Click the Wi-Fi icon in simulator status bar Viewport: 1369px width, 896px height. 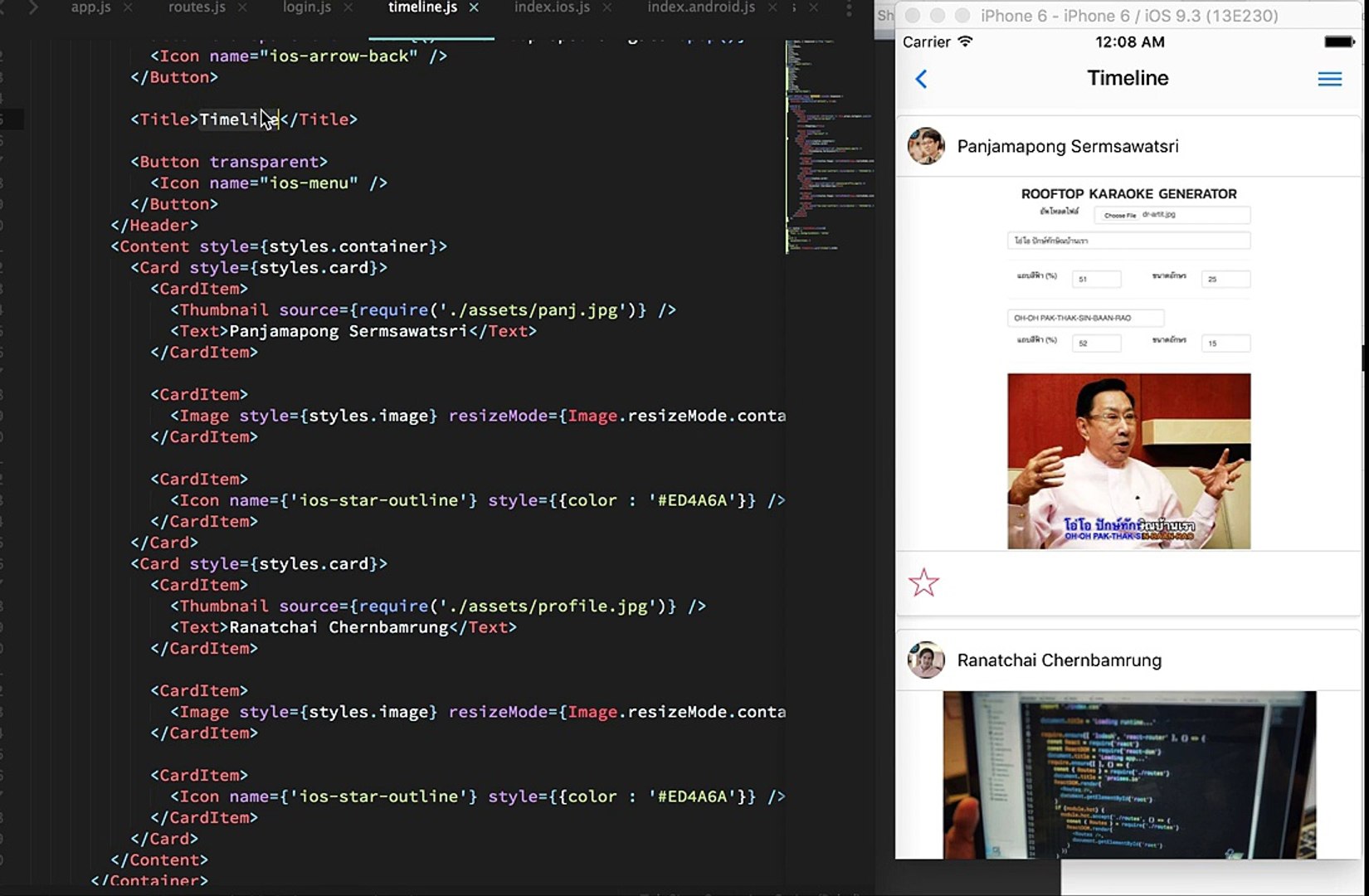click(965, 41)
